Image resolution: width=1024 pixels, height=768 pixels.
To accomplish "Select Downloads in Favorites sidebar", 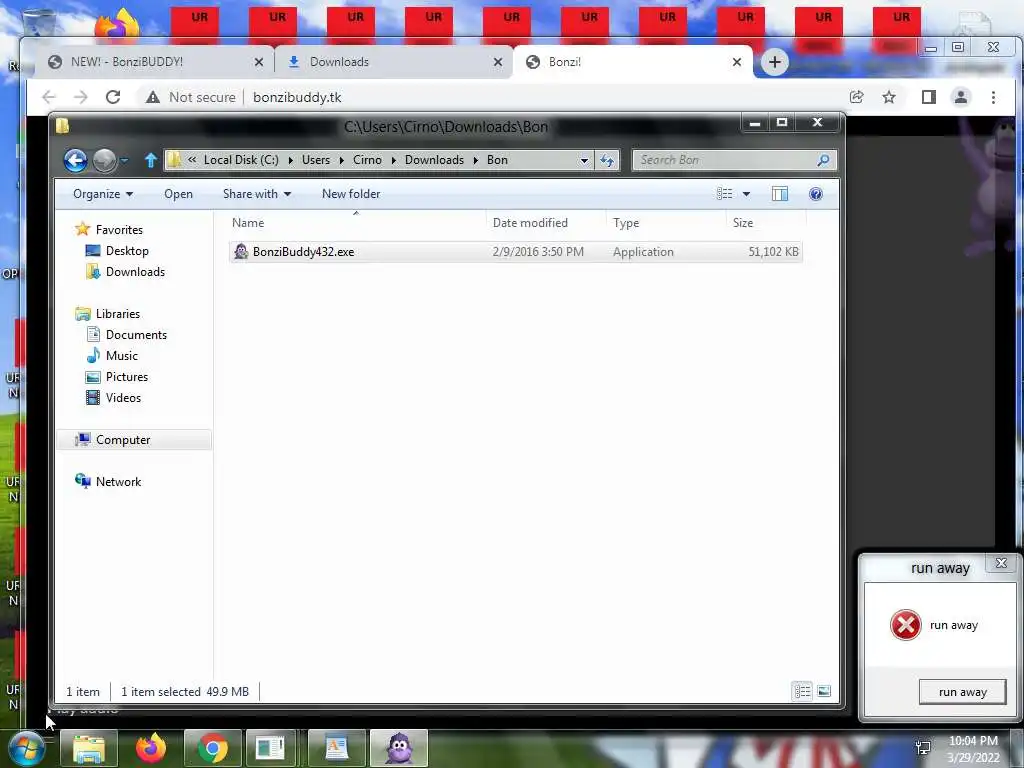I will pos(126,272).
